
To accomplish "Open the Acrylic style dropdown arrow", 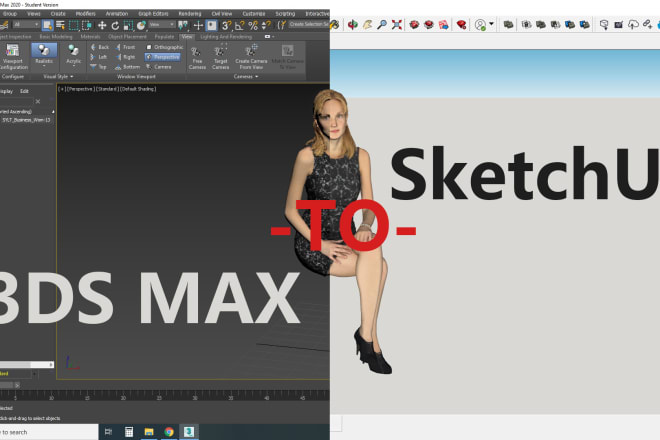I will 74,66.
